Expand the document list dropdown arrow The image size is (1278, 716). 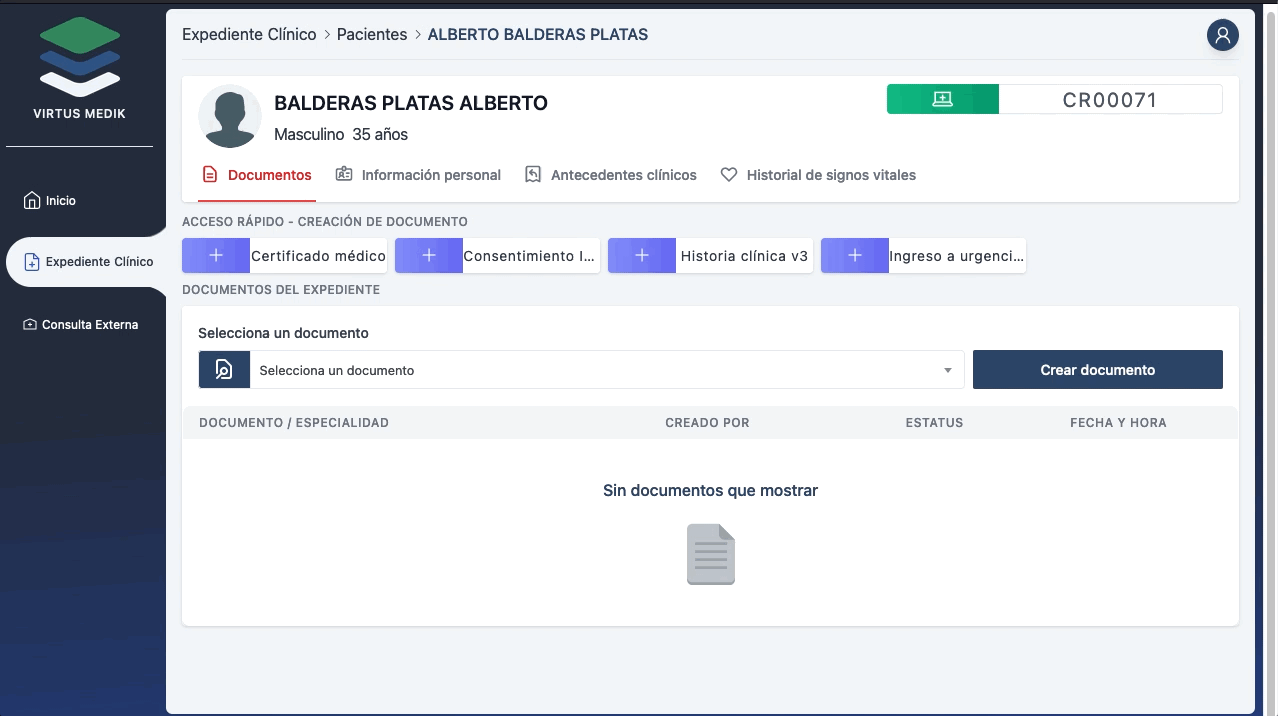tap(948, 371)
